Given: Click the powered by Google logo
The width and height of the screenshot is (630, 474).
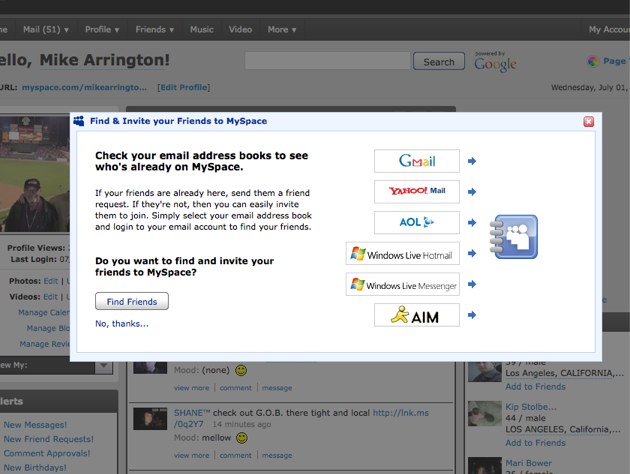Looking at the screenshot, I should click(x=495, y=62).
